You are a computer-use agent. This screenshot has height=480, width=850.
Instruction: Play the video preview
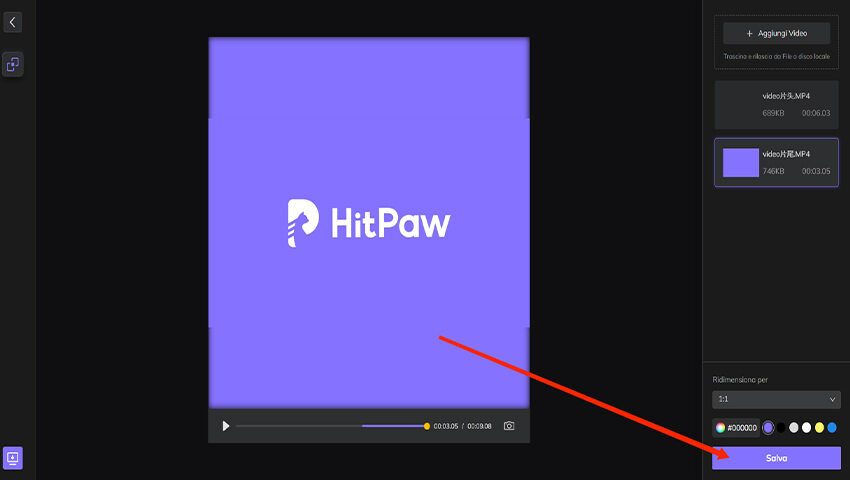[x=226, y=426]
